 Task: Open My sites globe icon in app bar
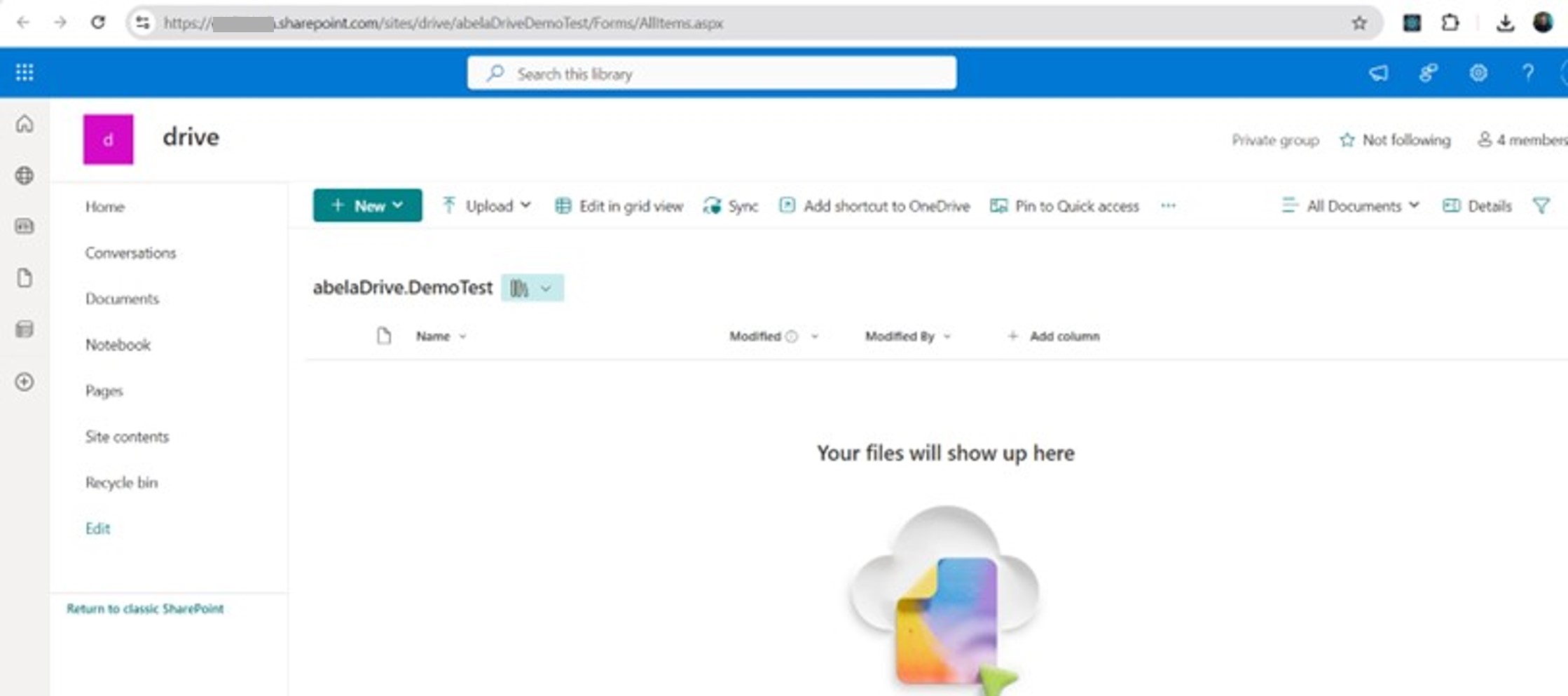click(25, 175)
